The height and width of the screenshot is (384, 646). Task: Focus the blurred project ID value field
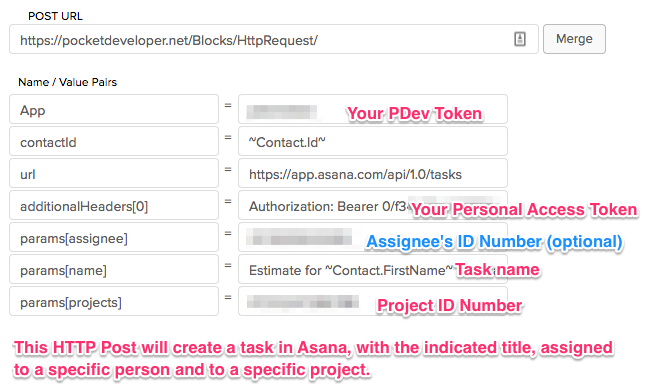click(373, 302)
